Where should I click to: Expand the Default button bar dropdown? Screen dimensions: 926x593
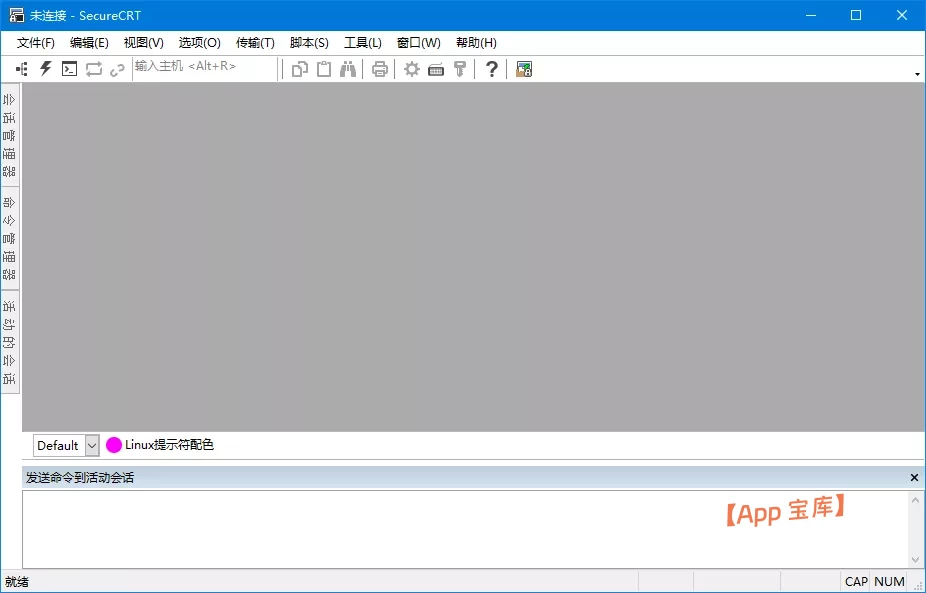click(92, 445)
